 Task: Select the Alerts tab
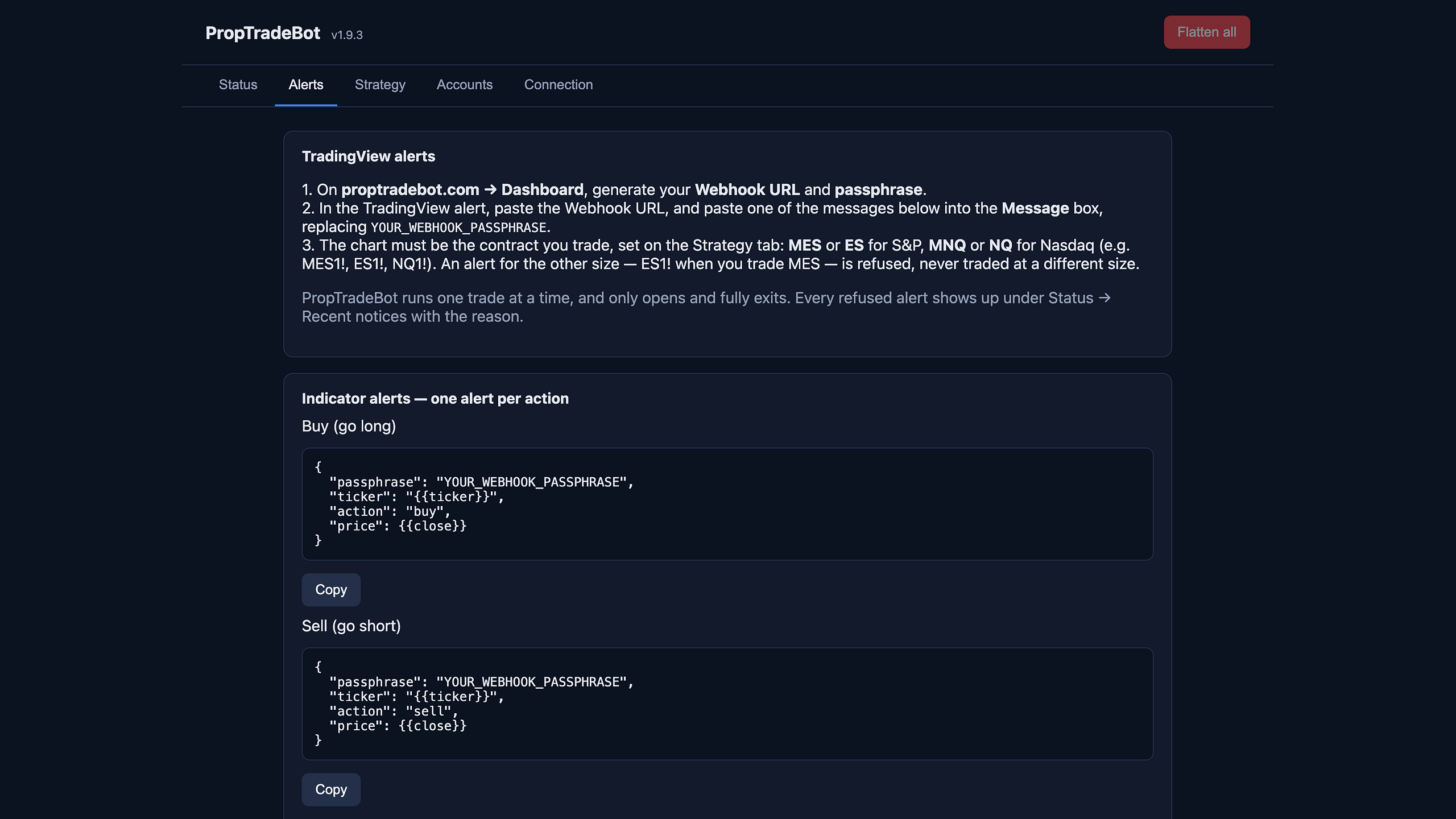coord(306,85)
